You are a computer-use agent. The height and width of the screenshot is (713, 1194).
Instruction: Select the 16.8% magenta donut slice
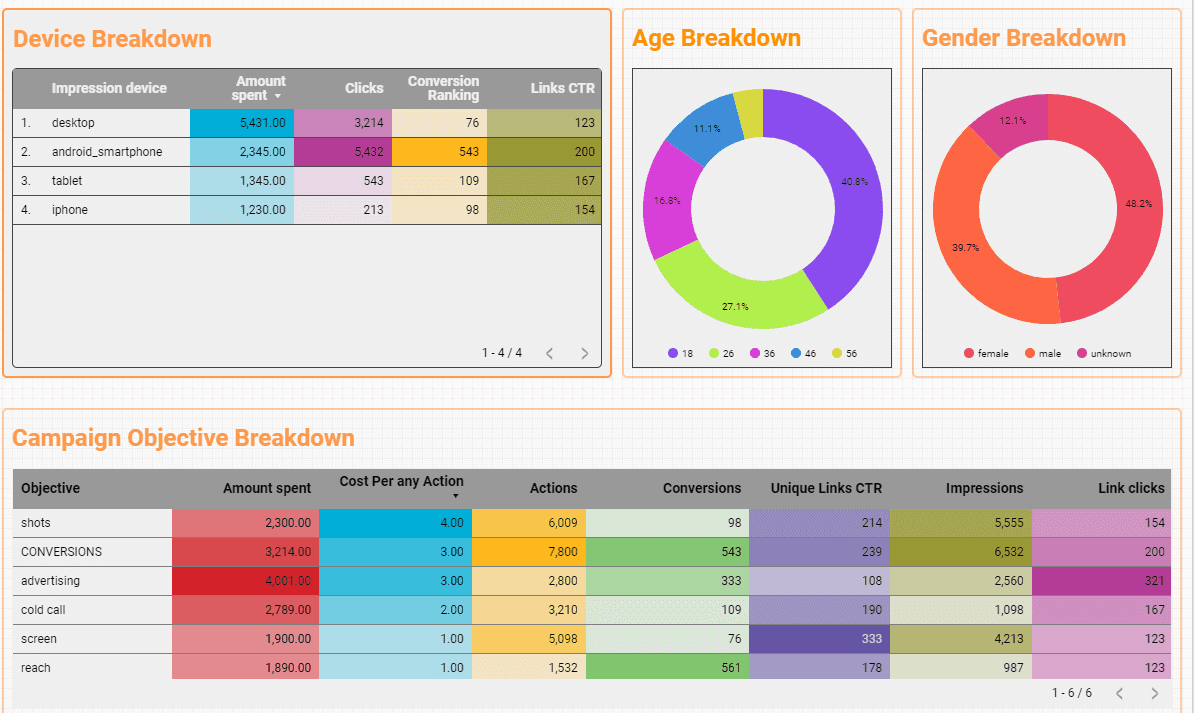(666, 201)
